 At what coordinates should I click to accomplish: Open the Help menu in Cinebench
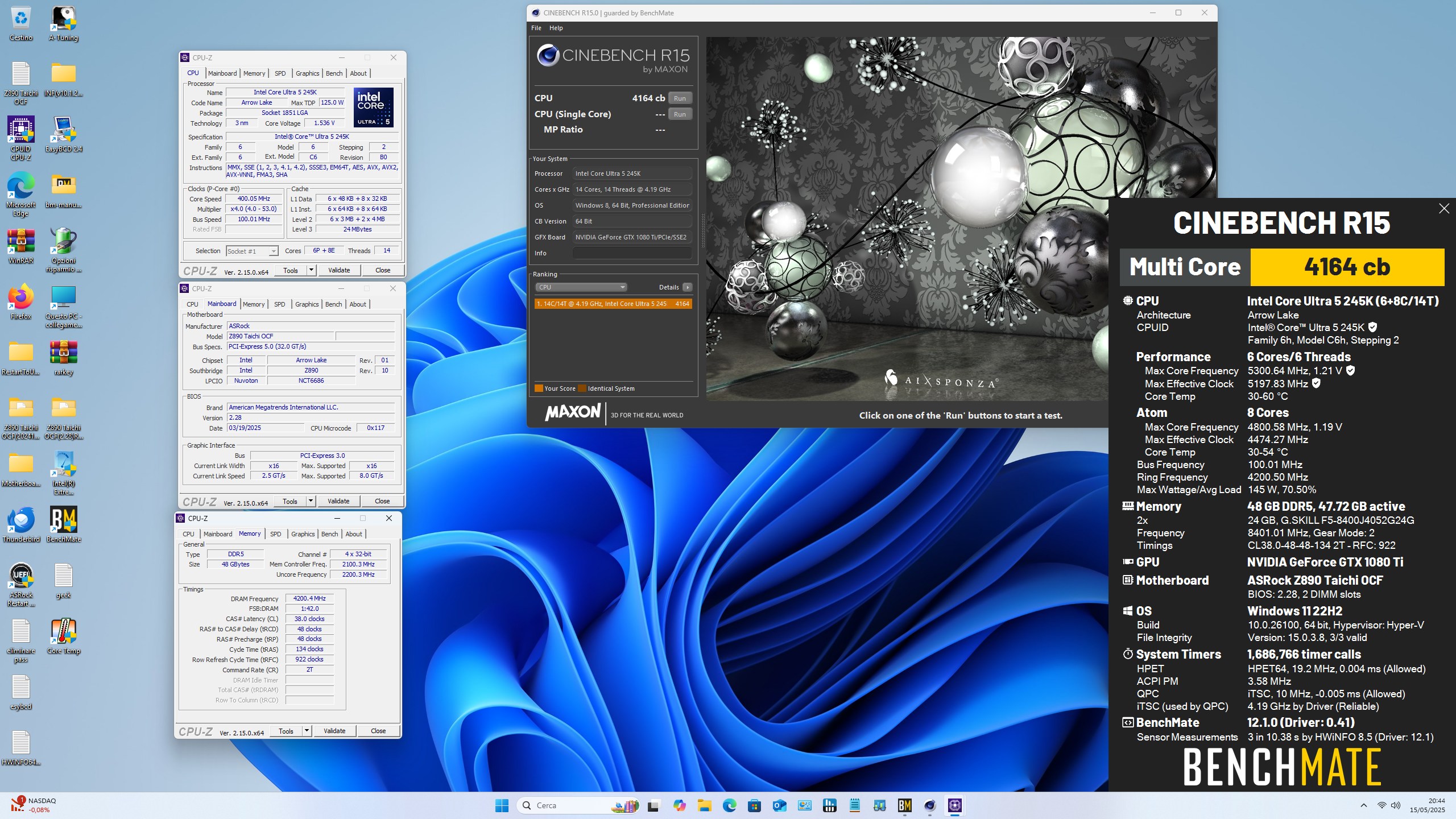point(556,28)
